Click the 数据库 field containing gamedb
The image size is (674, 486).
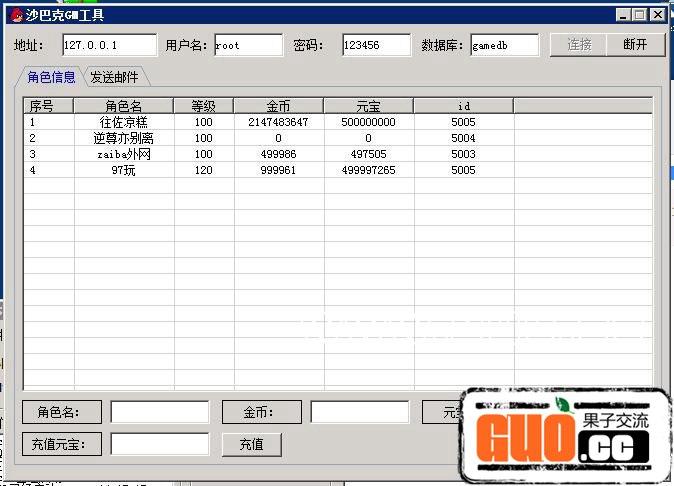click(x=504, y=45)
